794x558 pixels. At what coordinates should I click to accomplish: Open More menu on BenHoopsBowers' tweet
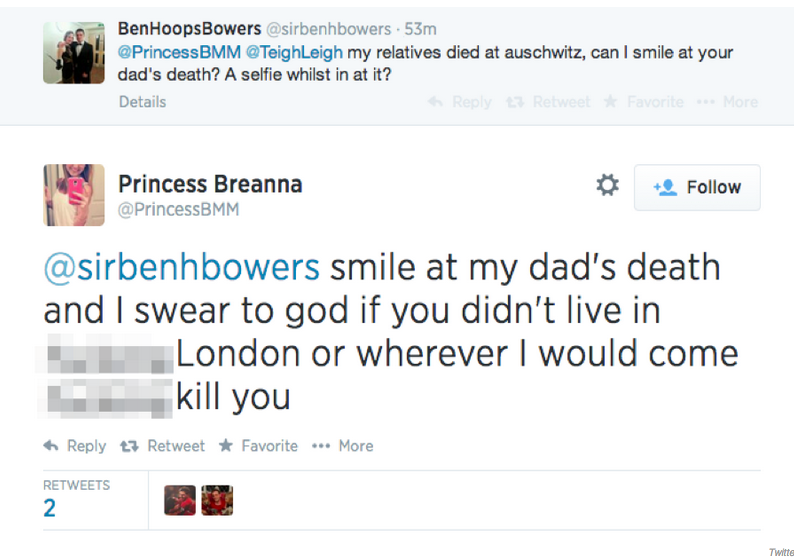[x=729, y=102]
